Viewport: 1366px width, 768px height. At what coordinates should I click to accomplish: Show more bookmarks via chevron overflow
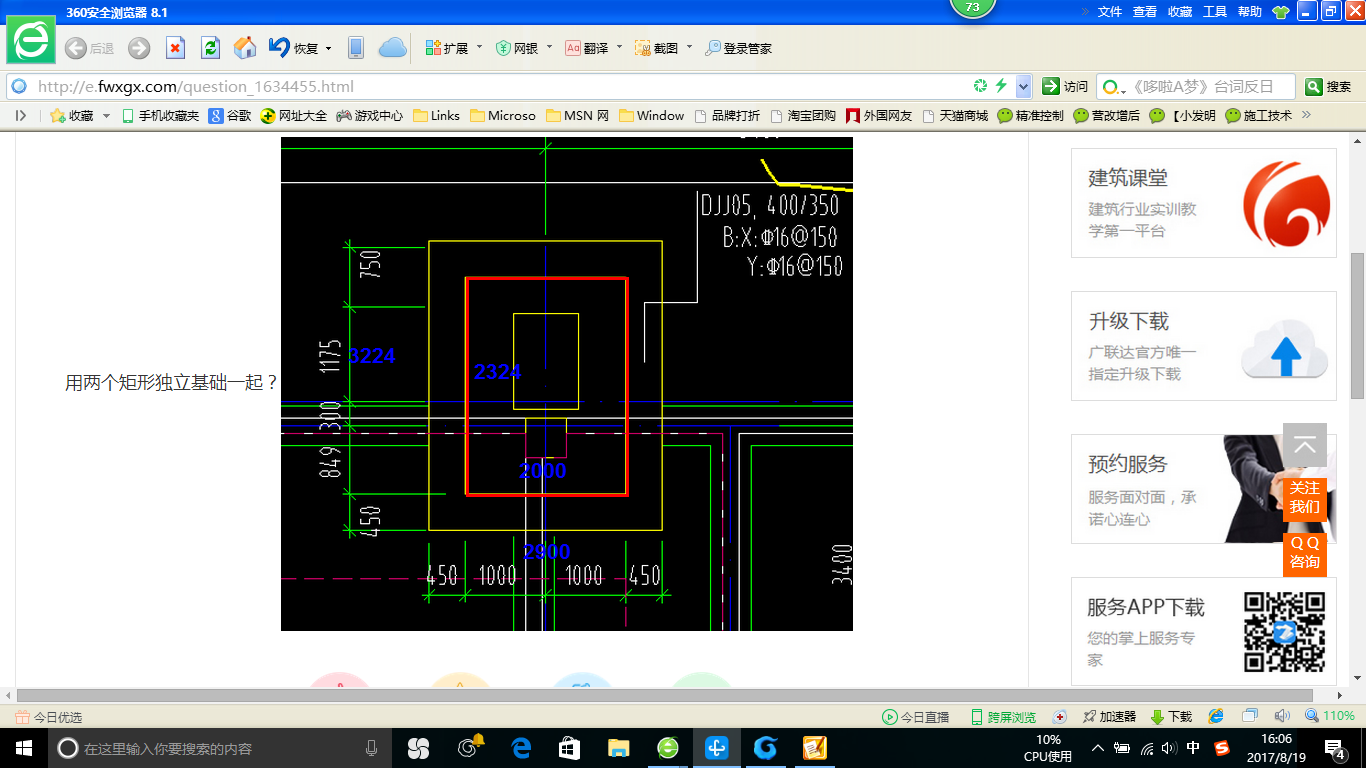(x=1305, y=115)
